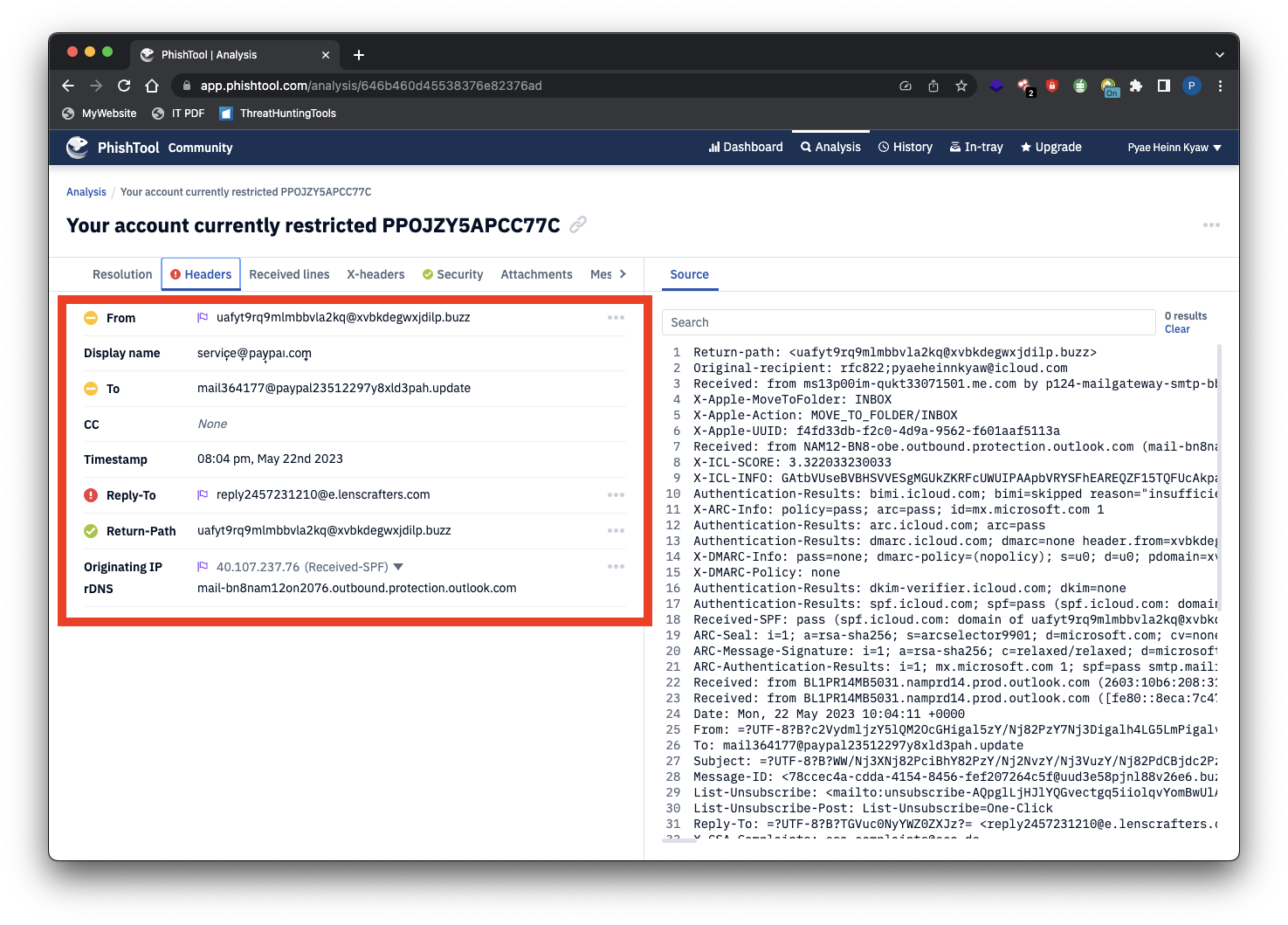Screen dimensions: 1288x925
Task: Go back using the browser back arrow
Action: (68, 86)
